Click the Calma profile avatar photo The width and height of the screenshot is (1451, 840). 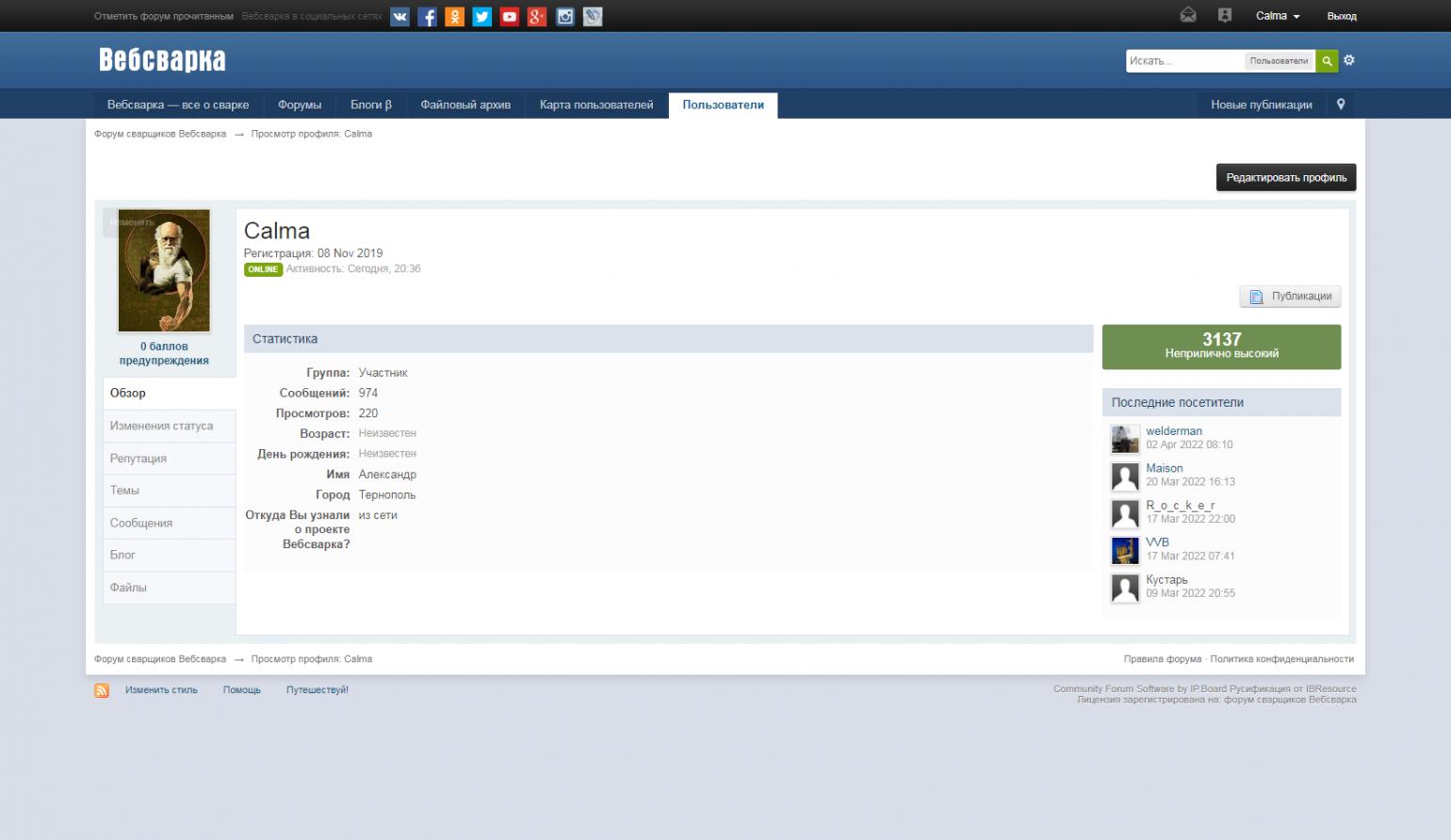click(164, 270)
